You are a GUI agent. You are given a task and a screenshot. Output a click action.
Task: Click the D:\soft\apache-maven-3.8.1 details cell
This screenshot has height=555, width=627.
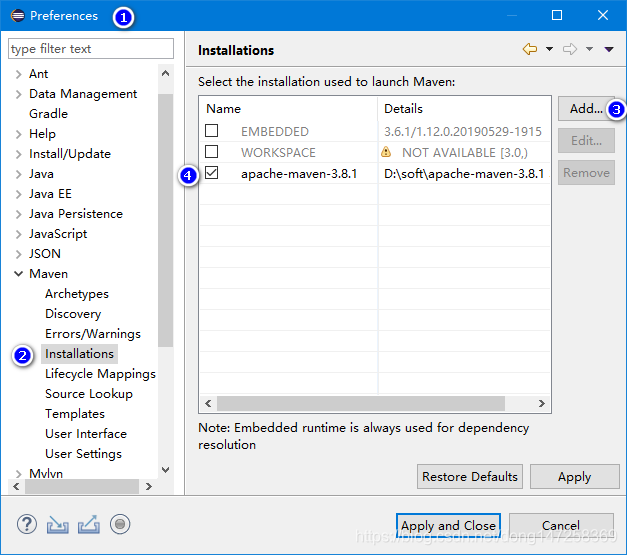tap(464, 174)
